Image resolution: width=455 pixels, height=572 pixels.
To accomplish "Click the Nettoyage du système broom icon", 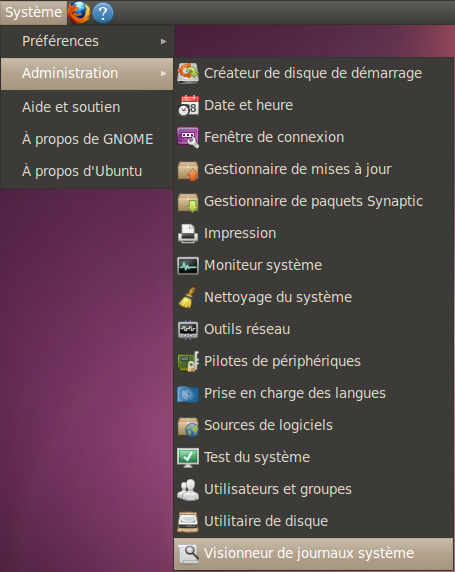I will click(187, 298).
